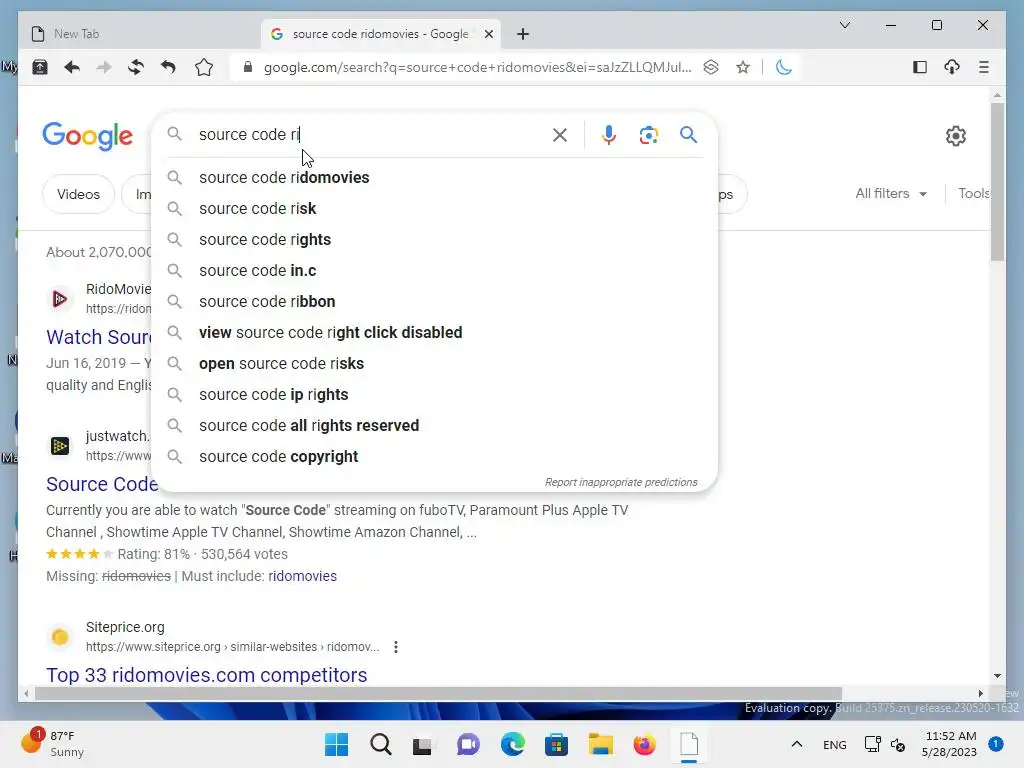1024x768 pixels.
Task: Show hidden system tray icons chevron
Action: [797, 744]
